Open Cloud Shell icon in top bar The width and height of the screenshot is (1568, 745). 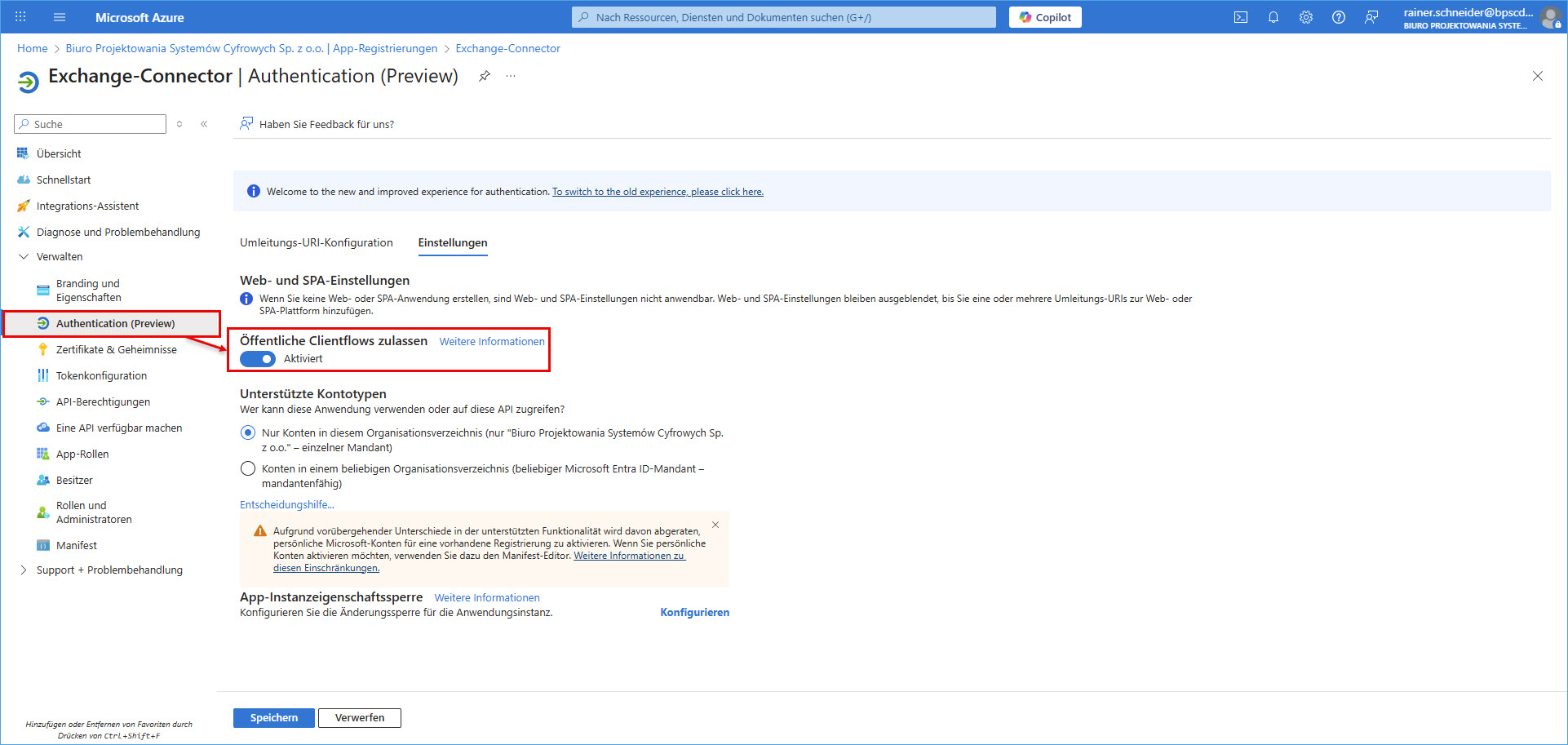pos(1241,17)
